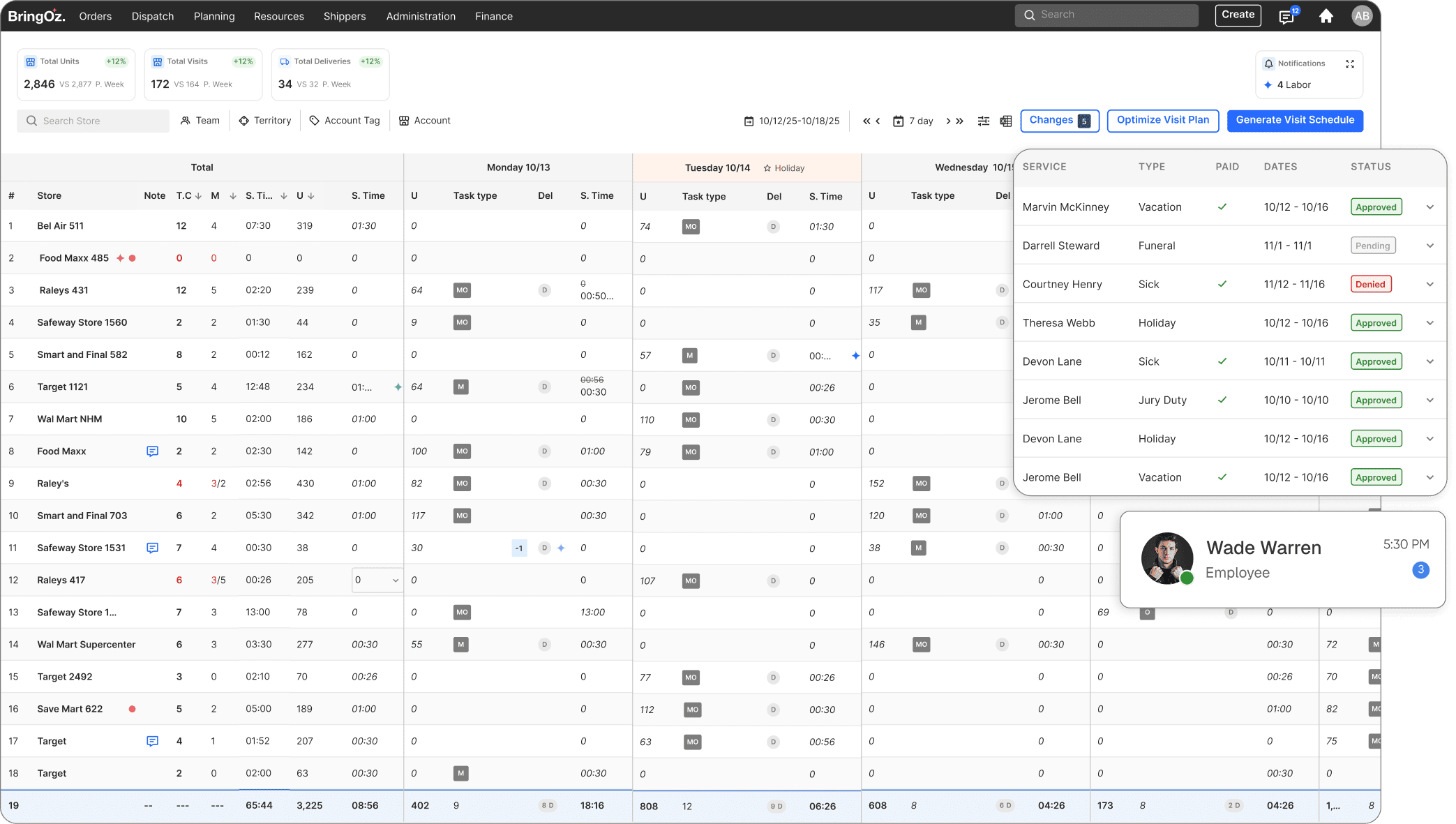
Task: Open the filter settings sliders icon
Action: pos(984,121)
